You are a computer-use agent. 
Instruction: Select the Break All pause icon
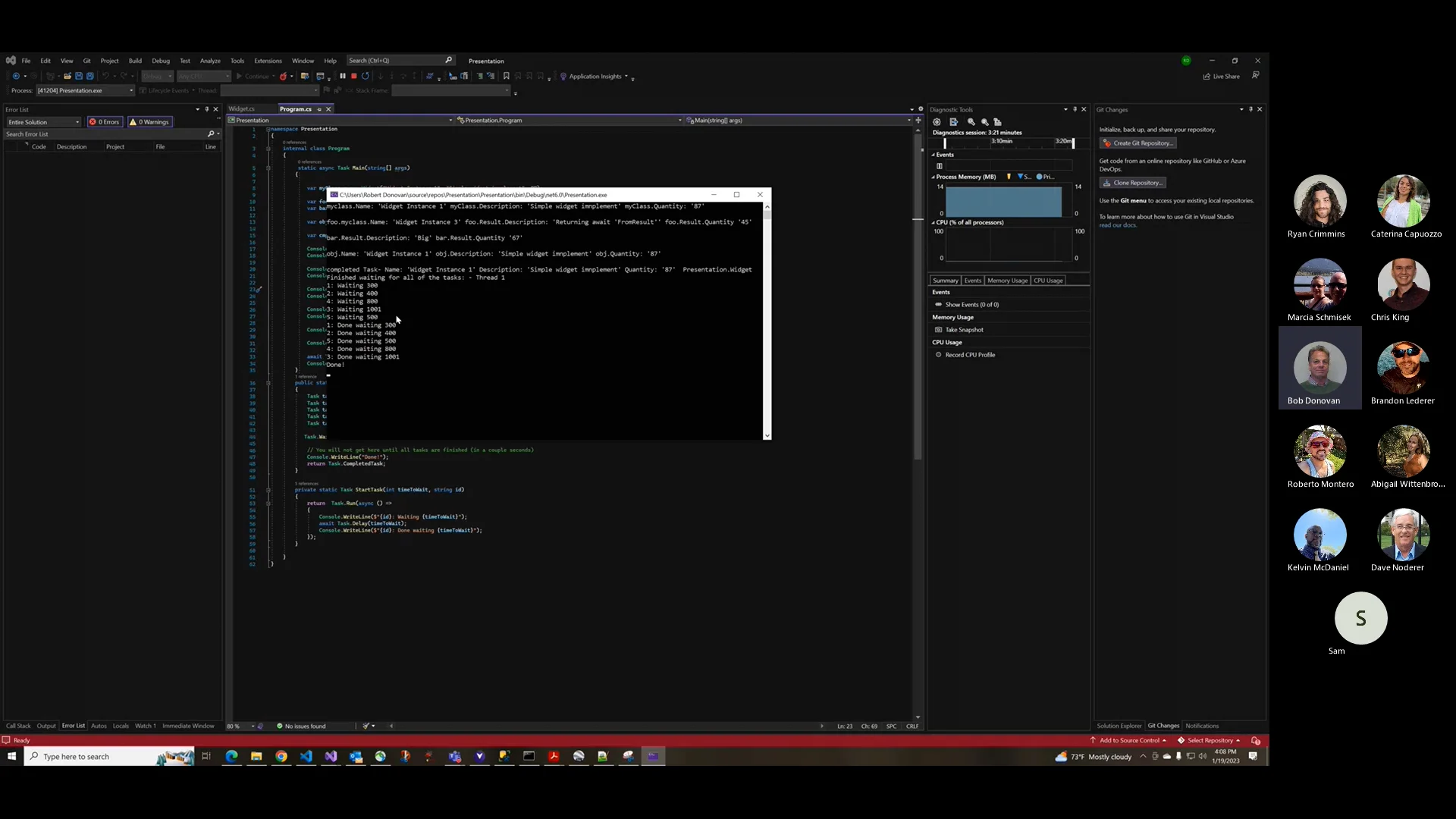point(343,76)
